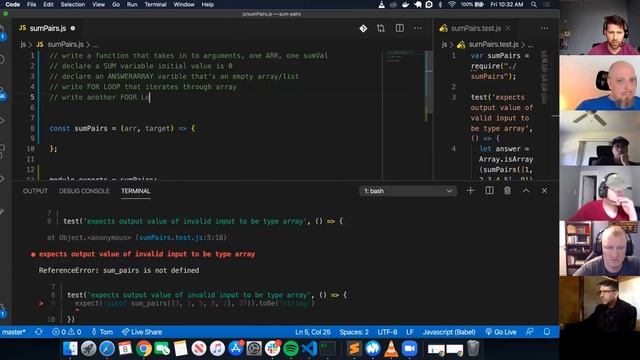Screen dimensions: 640x360
Task: Close the terminal panel
Action: point(544,191)
